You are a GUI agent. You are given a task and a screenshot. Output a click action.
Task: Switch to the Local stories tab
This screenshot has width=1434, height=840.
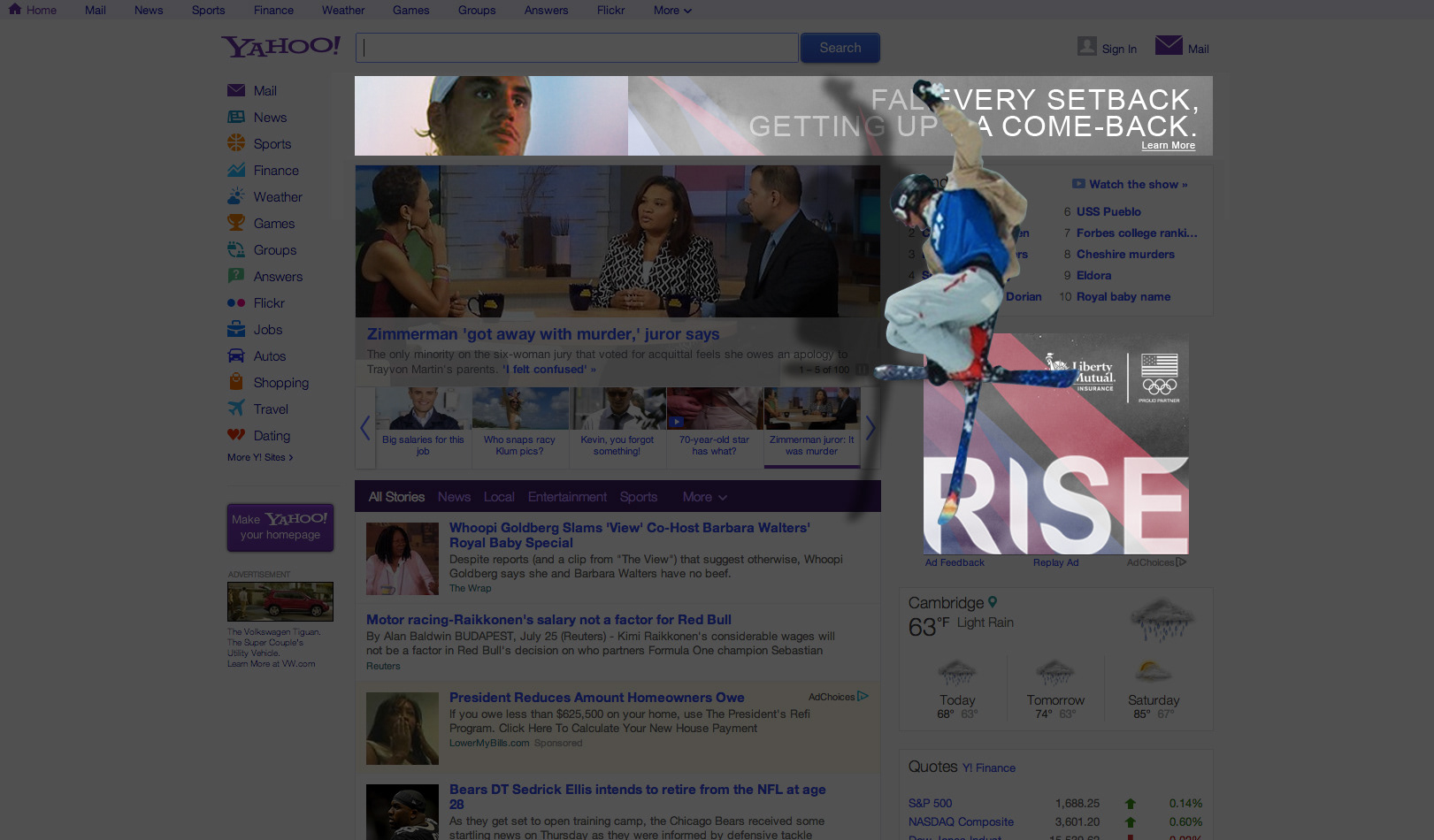coord(499,497)
